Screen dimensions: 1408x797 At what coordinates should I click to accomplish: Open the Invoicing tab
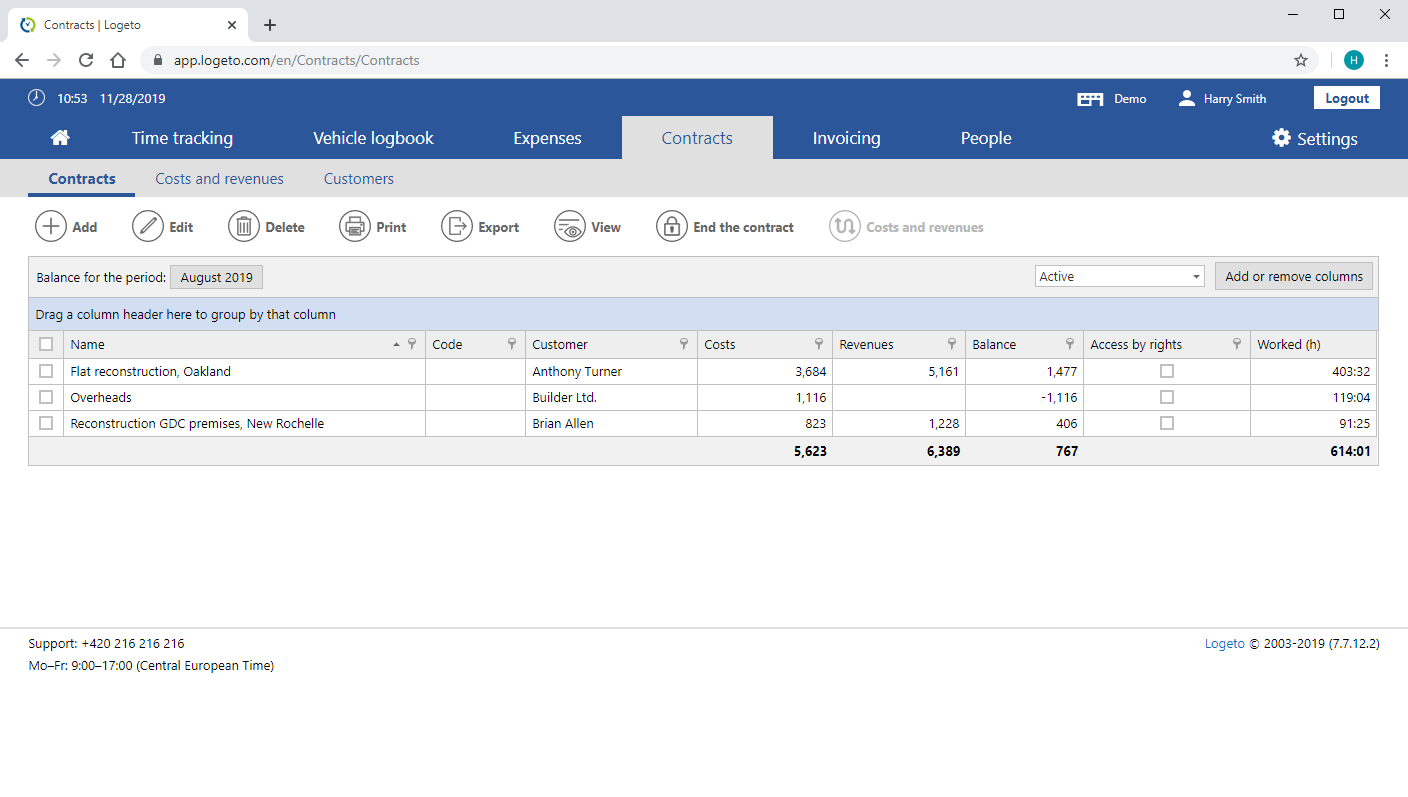(847, 138)
